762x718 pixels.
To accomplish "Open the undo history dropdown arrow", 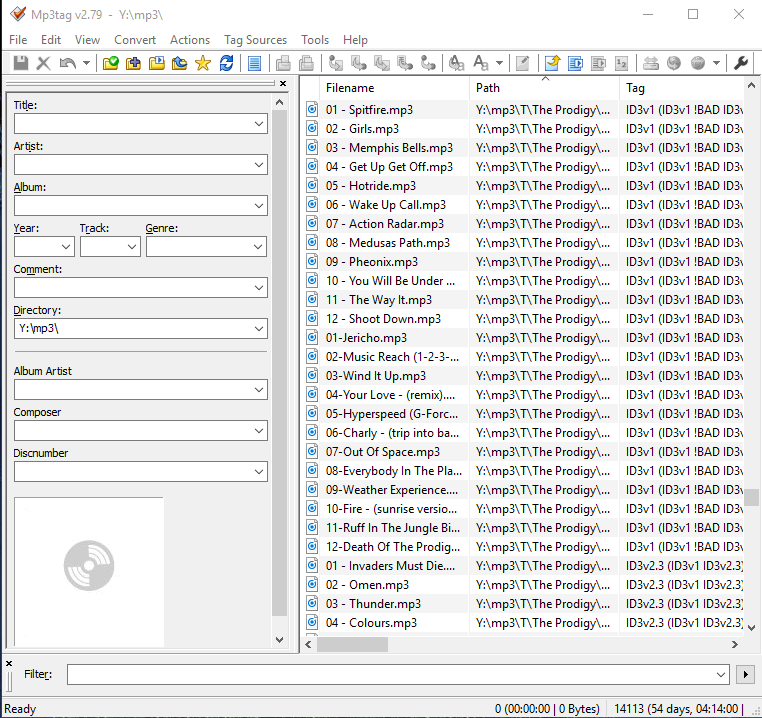I will 87,63.
